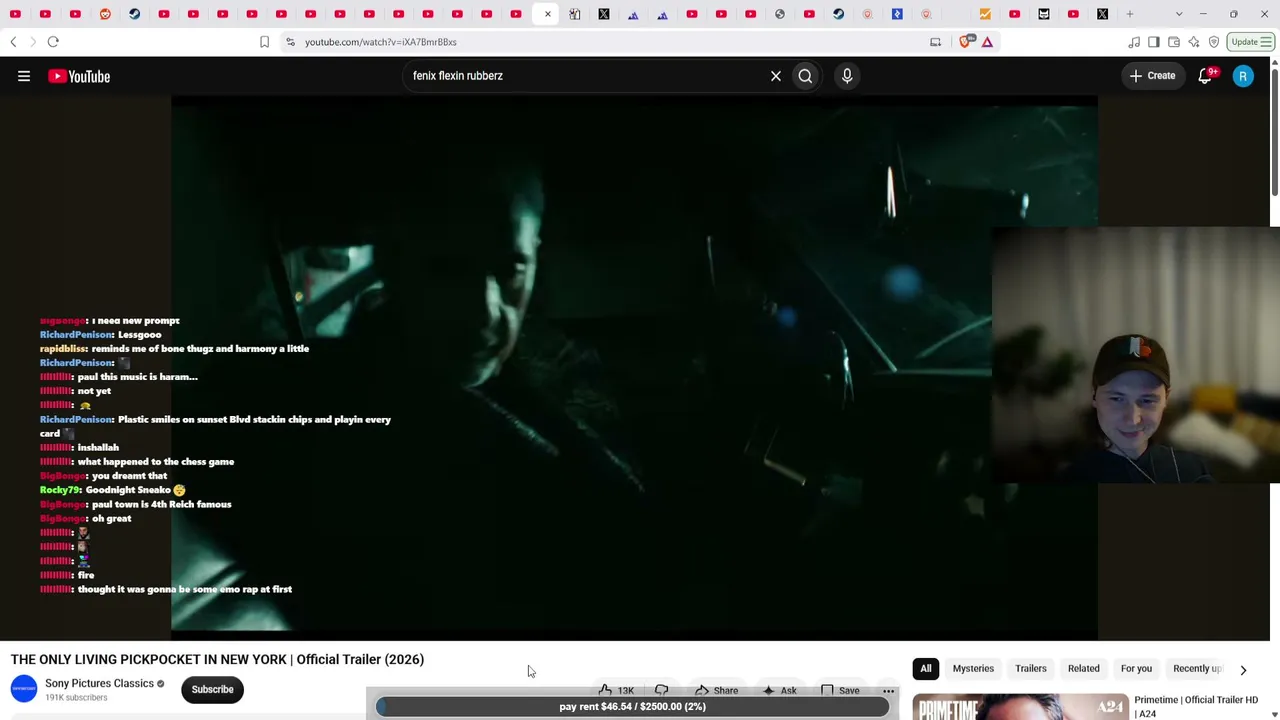This screenshot has width=1280, height=720.
Task: Dislike the video with thumbs down
Action: 662,690
